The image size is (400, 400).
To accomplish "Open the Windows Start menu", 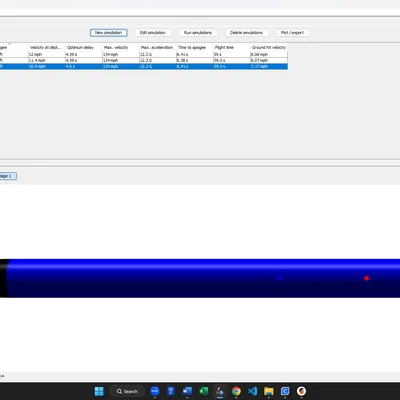I will 99,391.
